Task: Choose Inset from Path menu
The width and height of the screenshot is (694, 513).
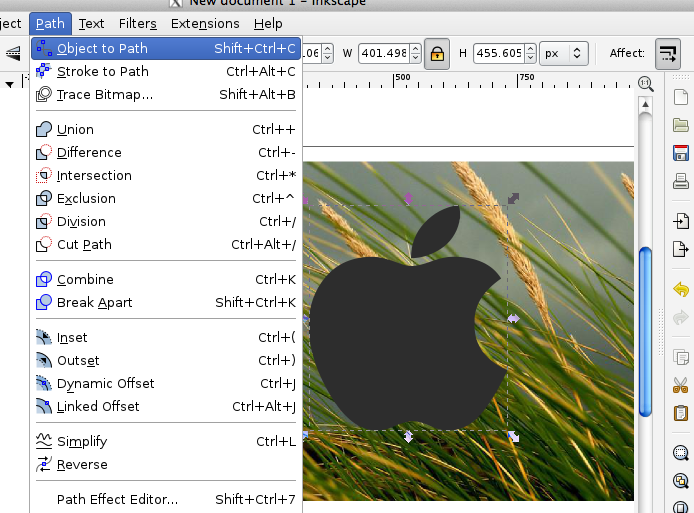Action: click(166, 337)
